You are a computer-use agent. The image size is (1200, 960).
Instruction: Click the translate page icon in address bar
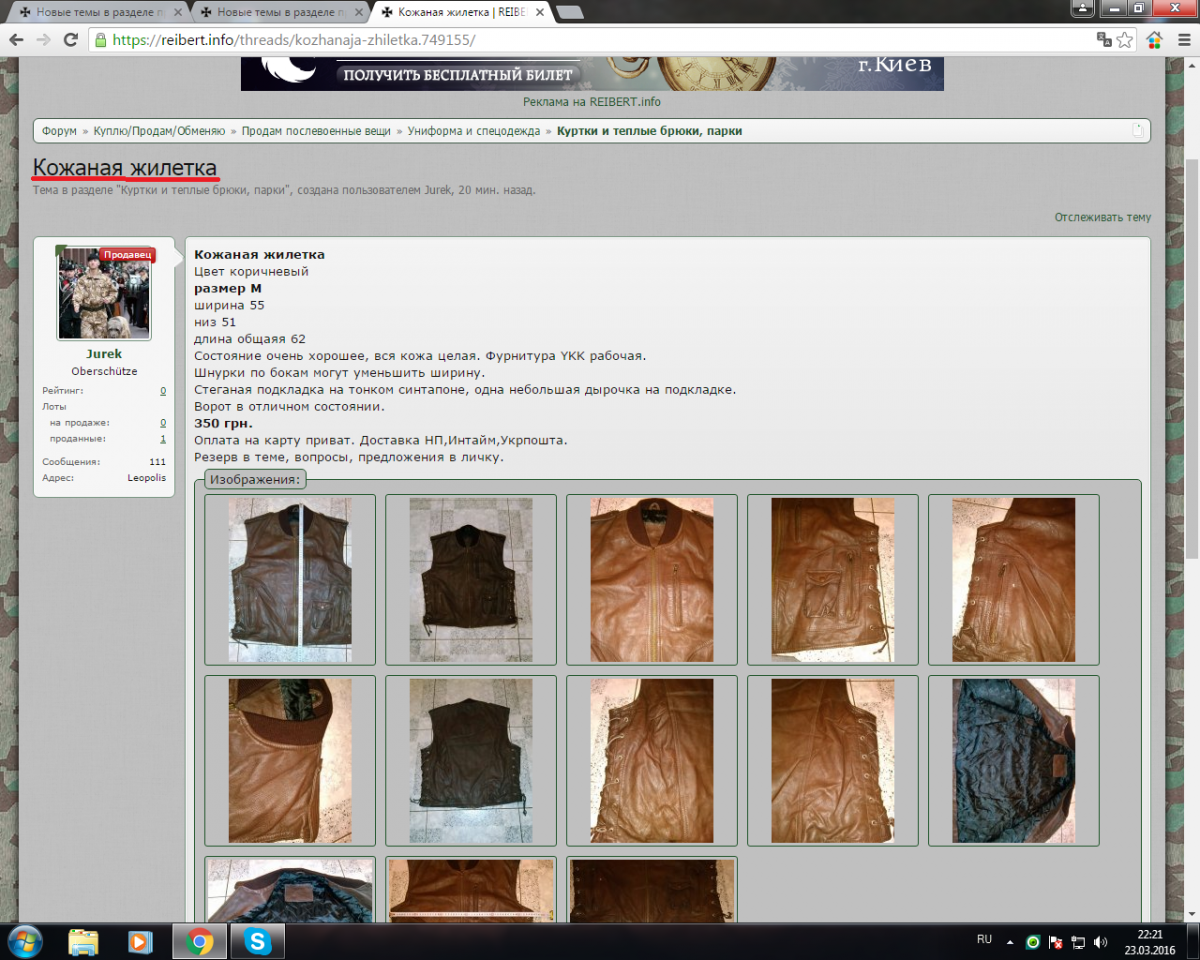click(x=1104, y=40)
